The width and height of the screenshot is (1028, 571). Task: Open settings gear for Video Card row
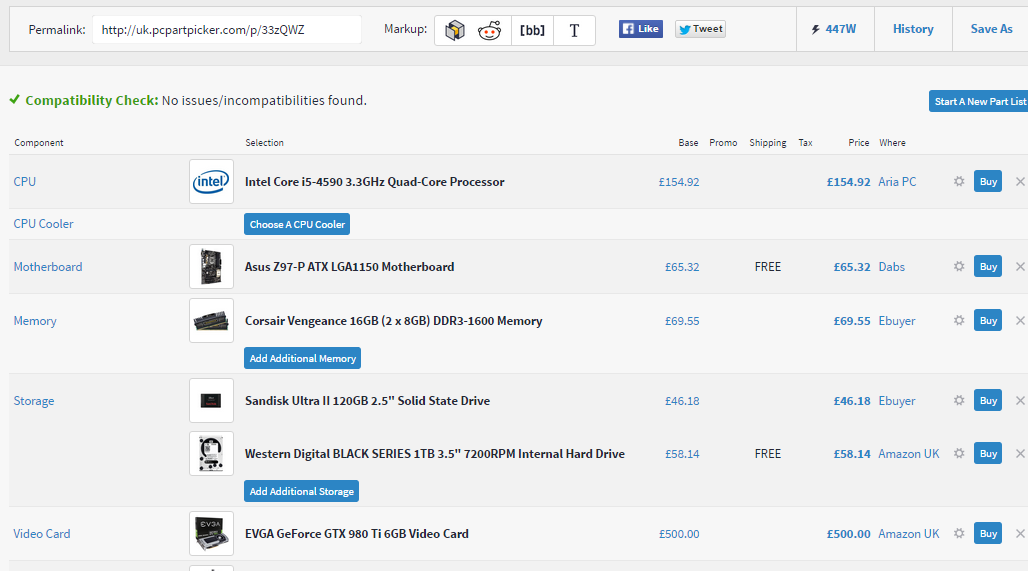pos(959,534)
